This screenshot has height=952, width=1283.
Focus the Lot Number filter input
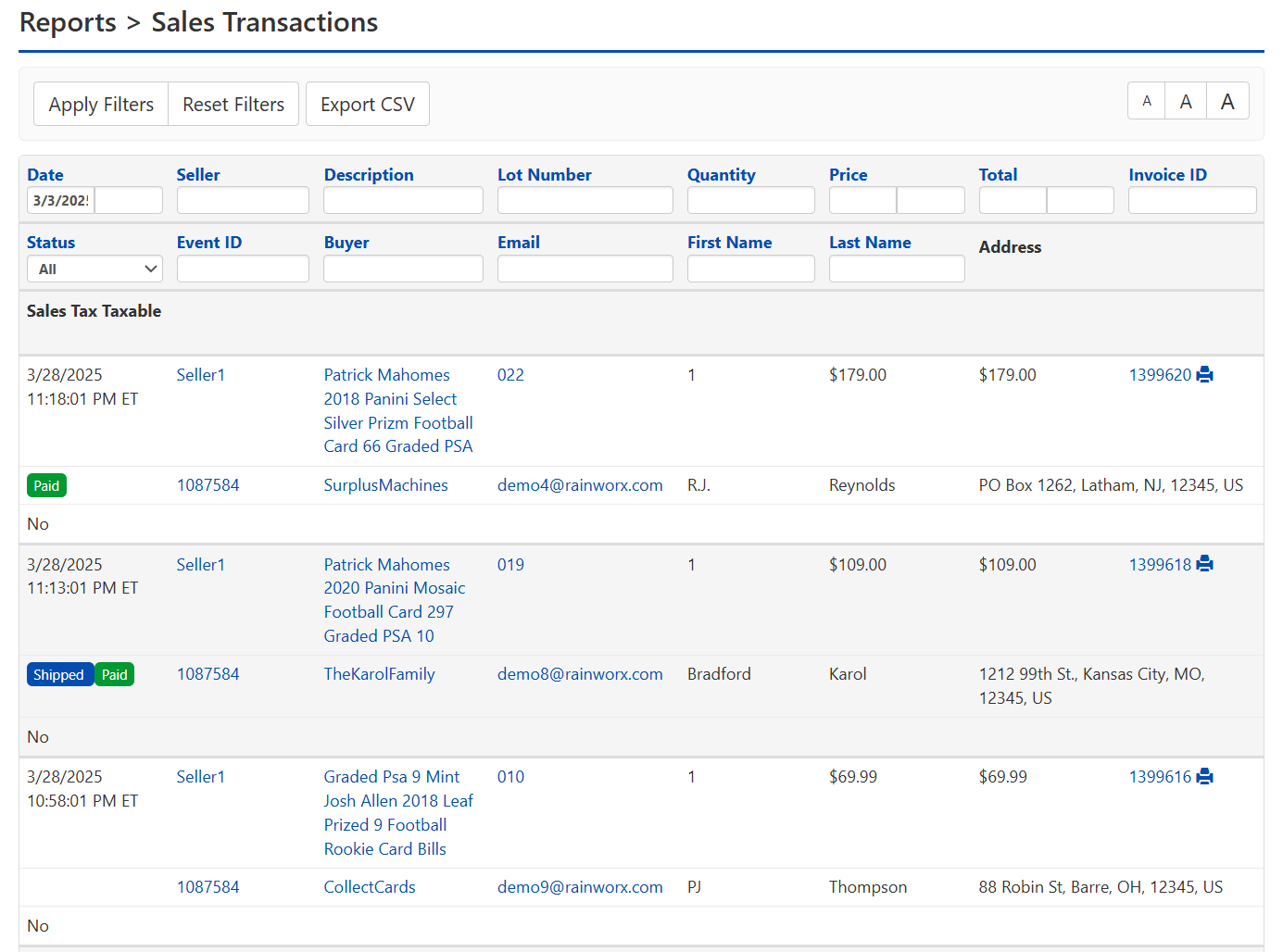click(x=585, y=200)
